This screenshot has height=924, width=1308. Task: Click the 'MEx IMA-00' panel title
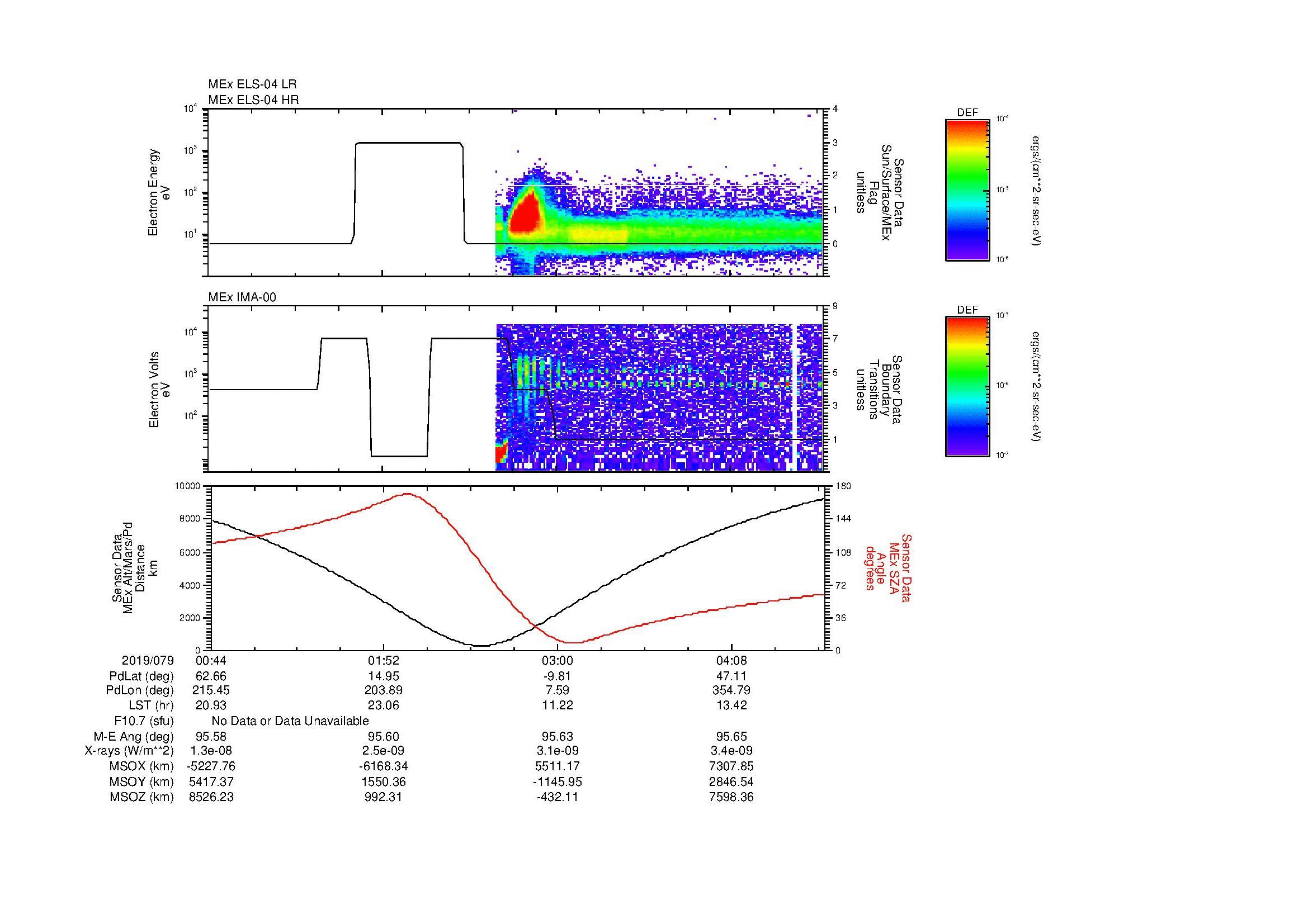pos(242,297)
